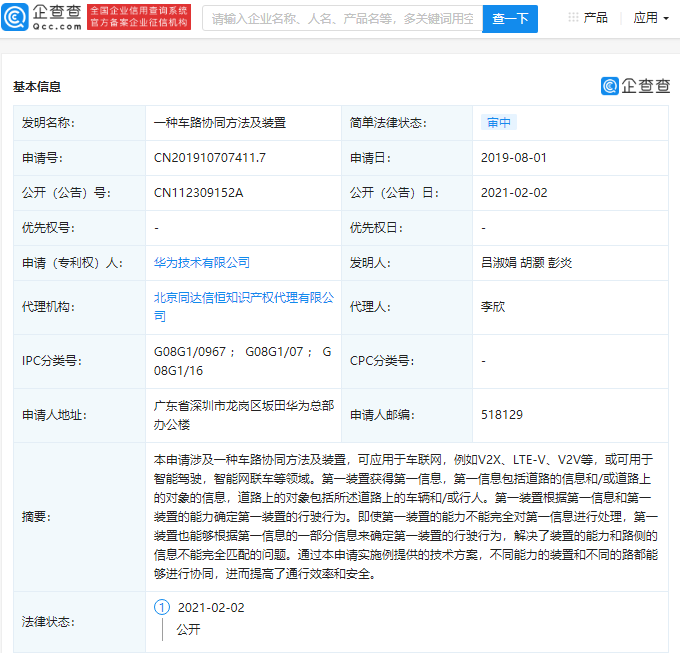Click the 公开 legal status entry
The height and width of the screenshot is (653, 680).
tap(188, 629)
